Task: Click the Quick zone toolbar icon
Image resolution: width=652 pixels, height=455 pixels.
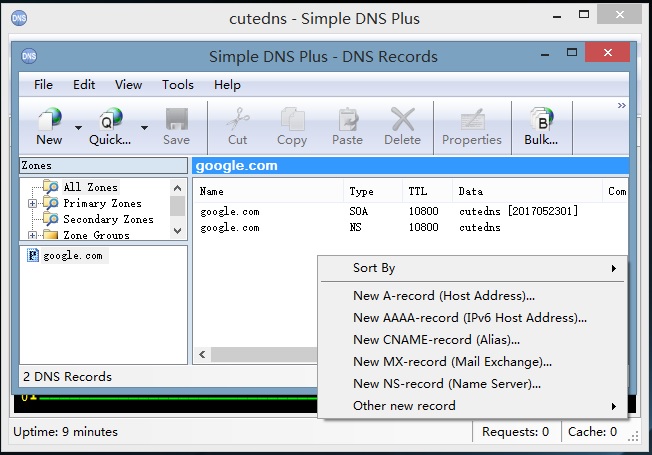Action: point(111,119)
